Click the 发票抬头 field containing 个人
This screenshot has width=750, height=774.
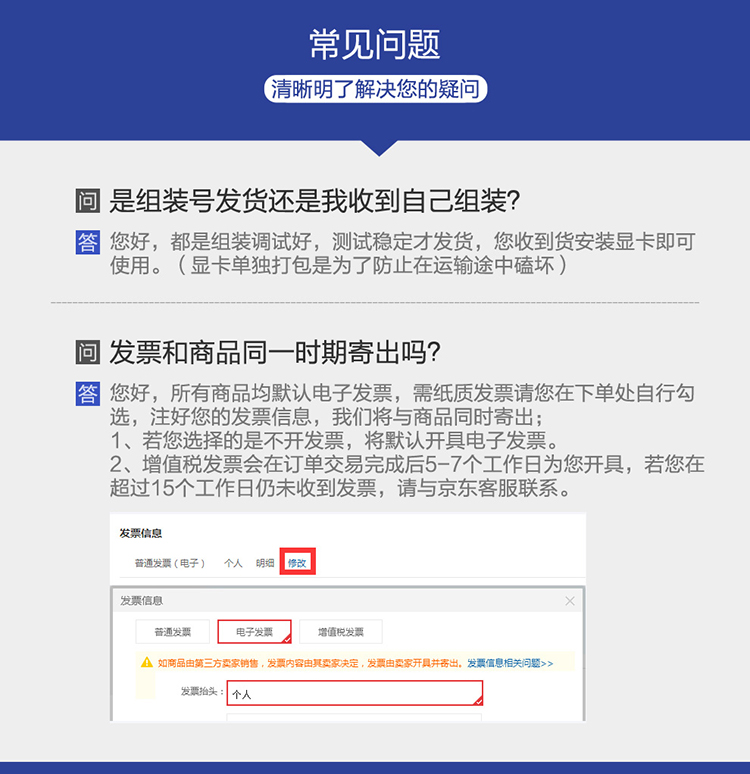tap(355, 693)
